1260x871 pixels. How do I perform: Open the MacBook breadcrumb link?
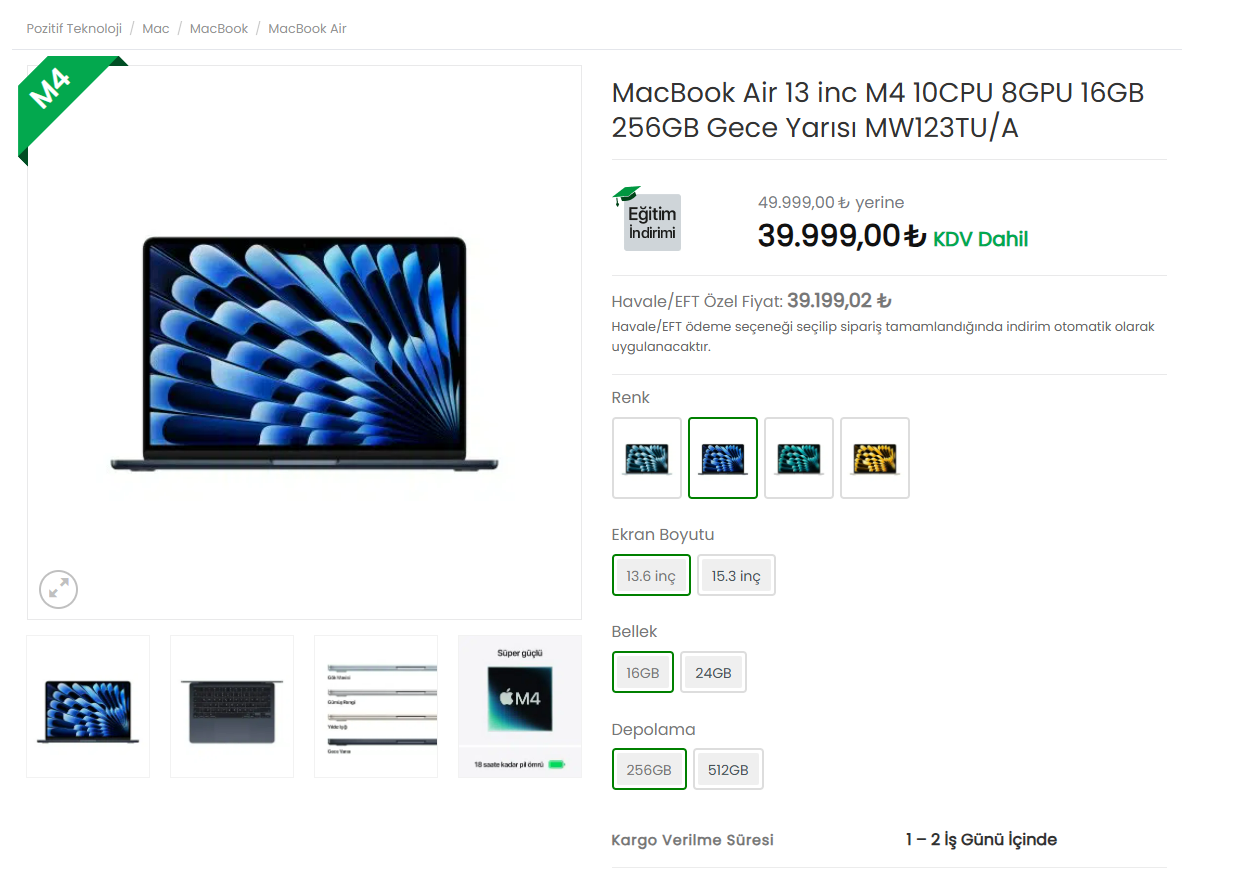pos(219,28)
